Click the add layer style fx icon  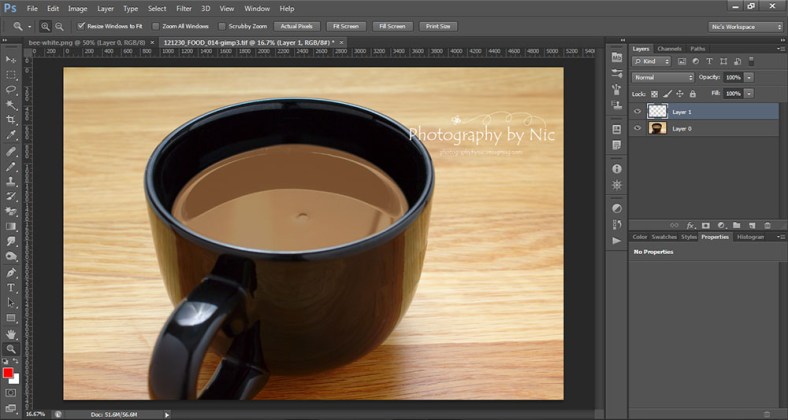pos(690,225)
